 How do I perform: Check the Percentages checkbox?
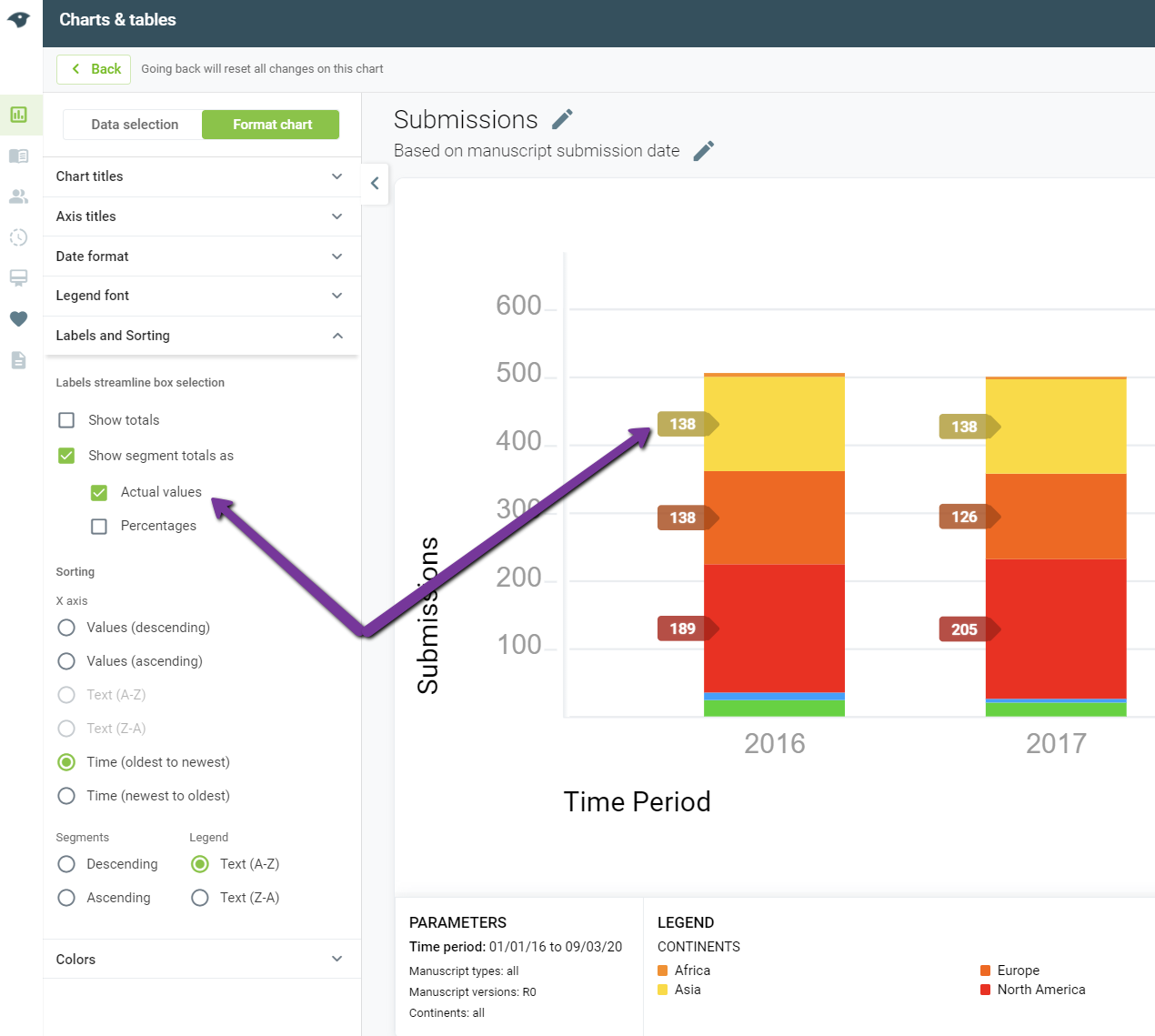point(99,526)
